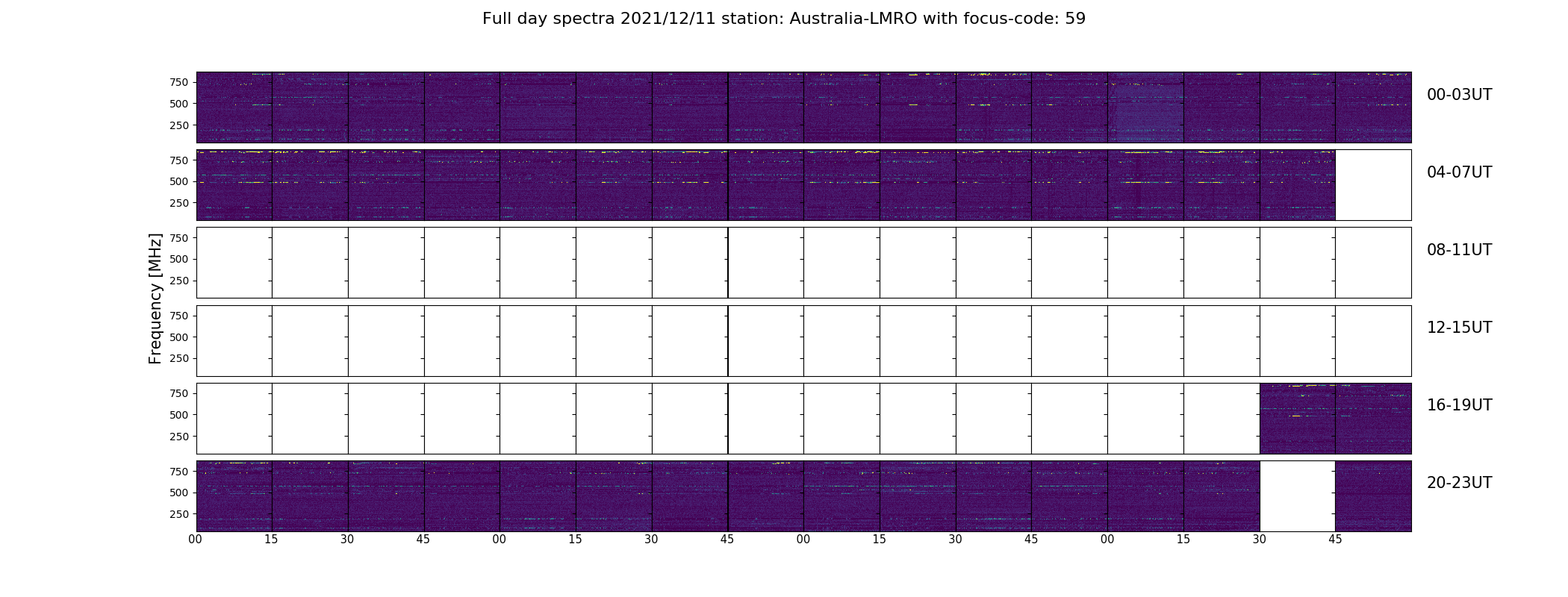Select the '16-19UT' row label
The image size is (1568, 597).
[x=1459, y=405]
